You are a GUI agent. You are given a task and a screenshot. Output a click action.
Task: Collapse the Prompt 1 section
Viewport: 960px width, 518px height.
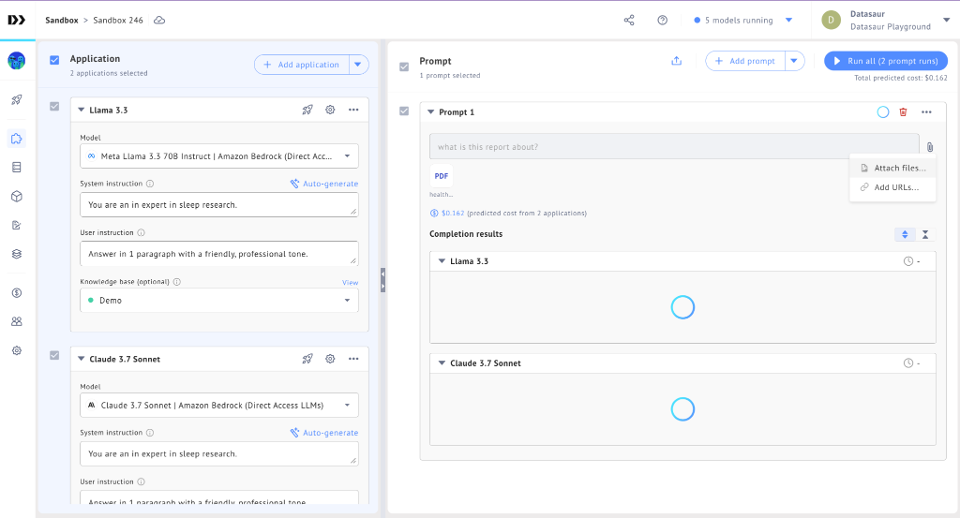(430, 112)
